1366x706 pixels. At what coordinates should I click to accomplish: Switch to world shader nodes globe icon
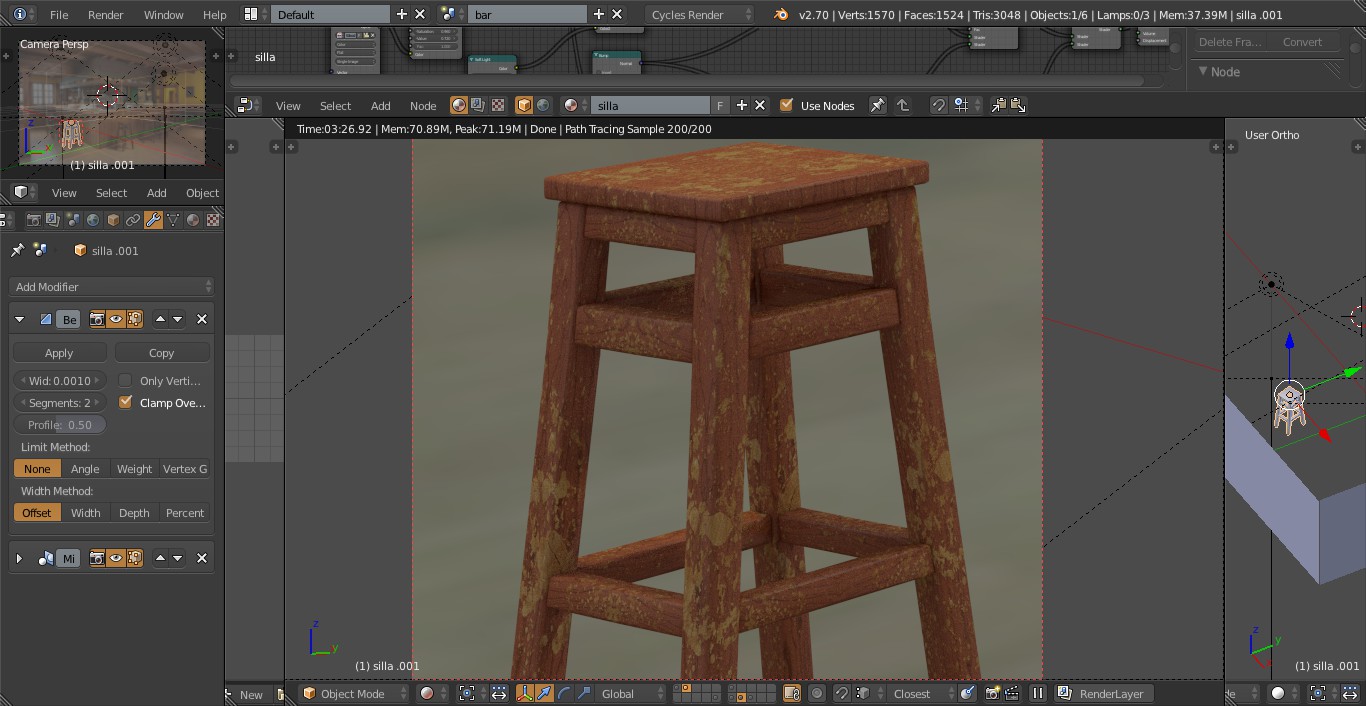click(x=543, y=105)
